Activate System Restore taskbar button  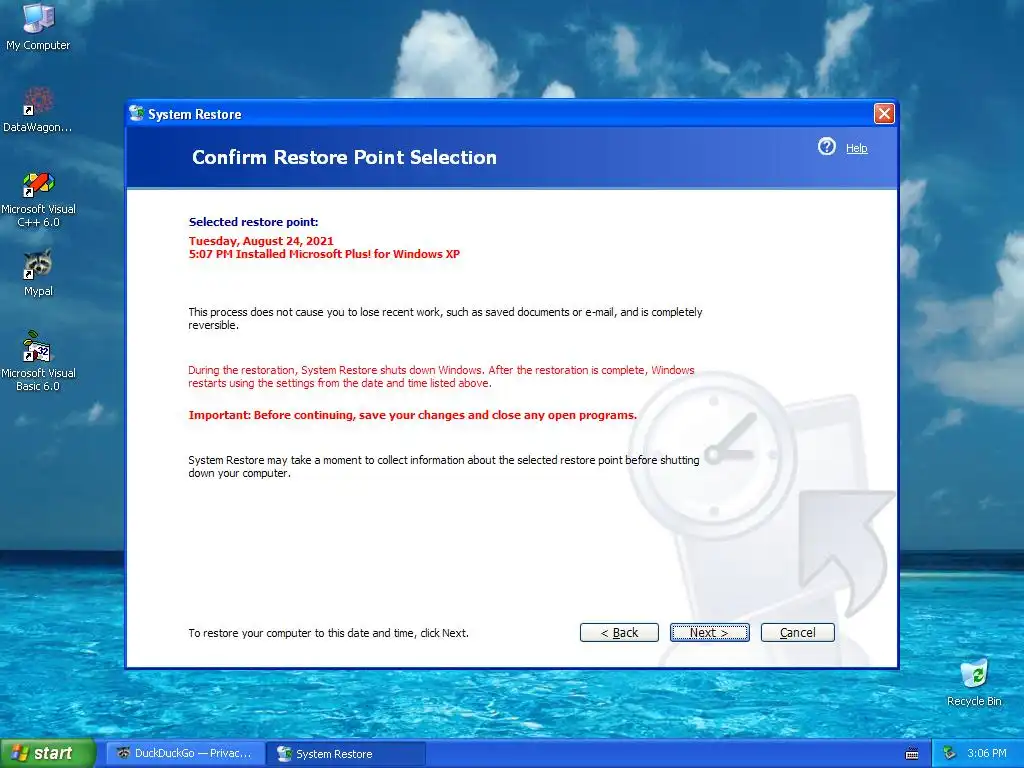point(346,754)
